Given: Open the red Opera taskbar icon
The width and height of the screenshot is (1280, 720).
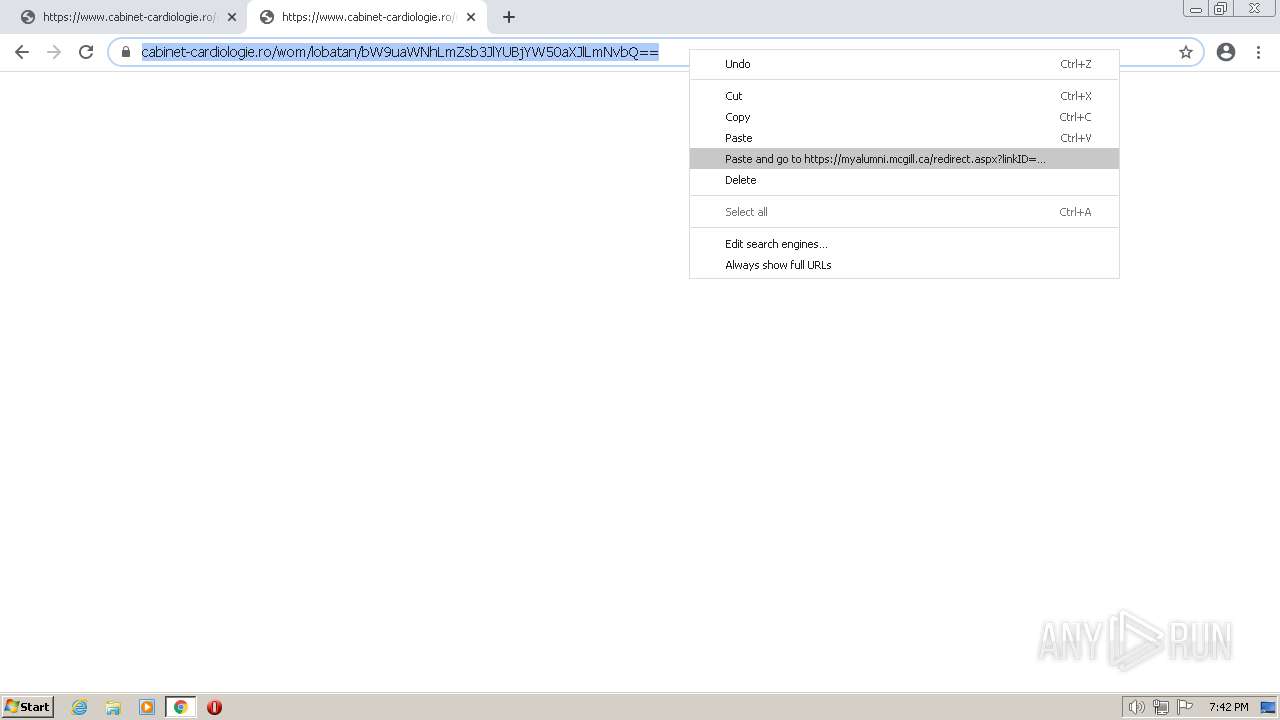Looking at the screenshot, I should click(x=214, y=707).
